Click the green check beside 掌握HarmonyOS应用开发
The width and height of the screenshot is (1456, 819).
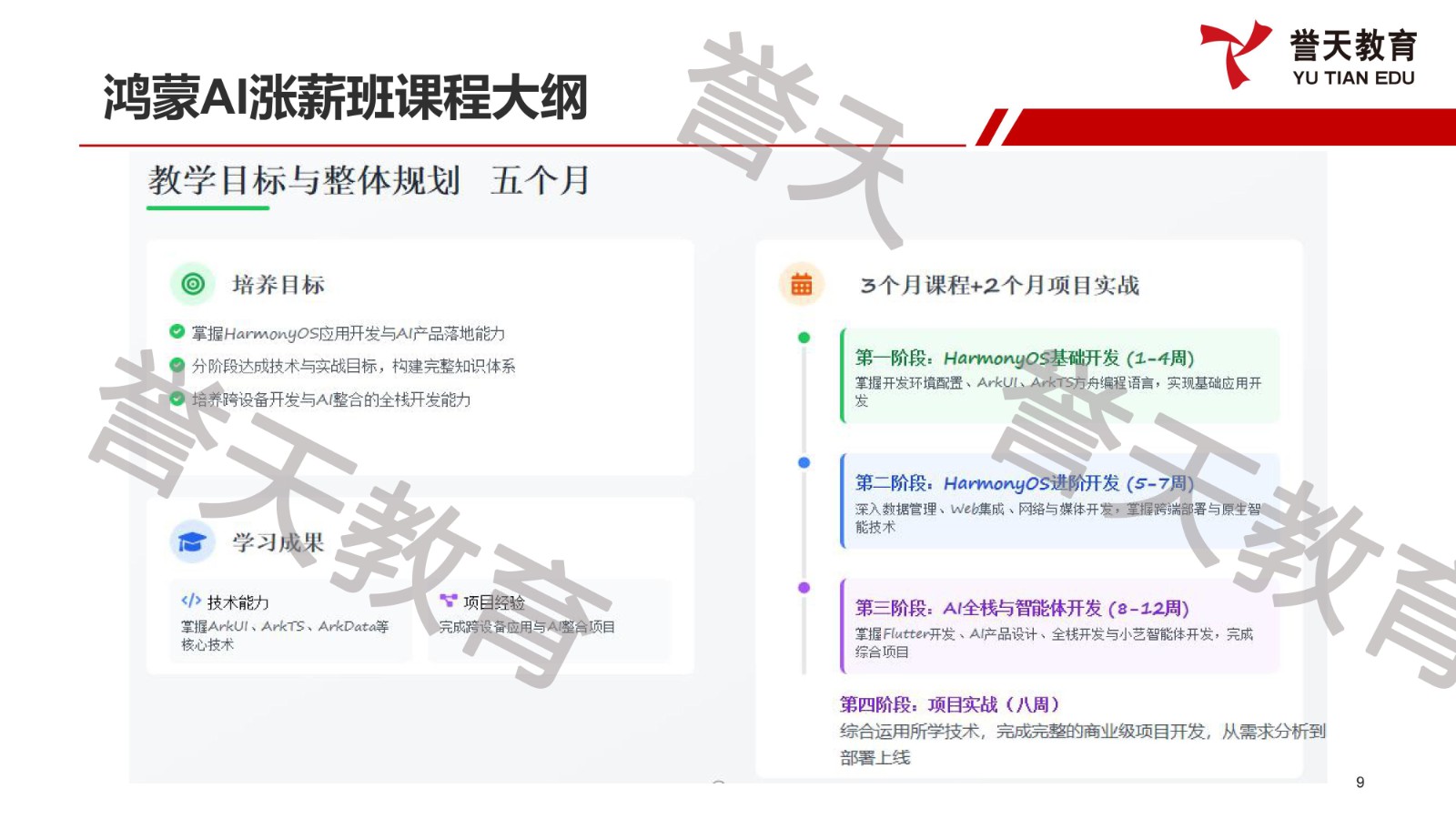177,332
